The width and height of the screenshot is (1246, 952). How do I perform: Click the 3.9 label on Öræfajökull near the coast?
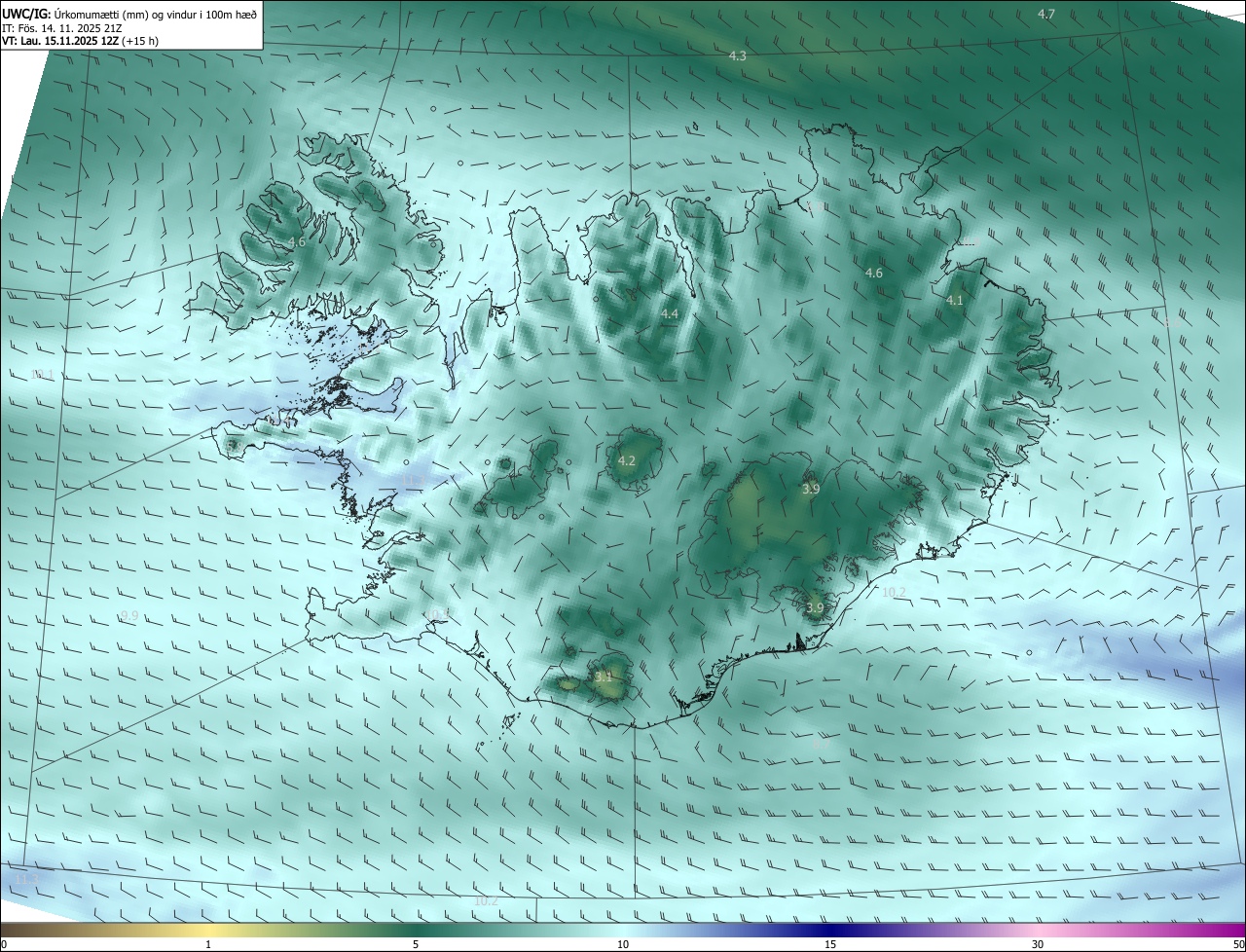point(815,608)
